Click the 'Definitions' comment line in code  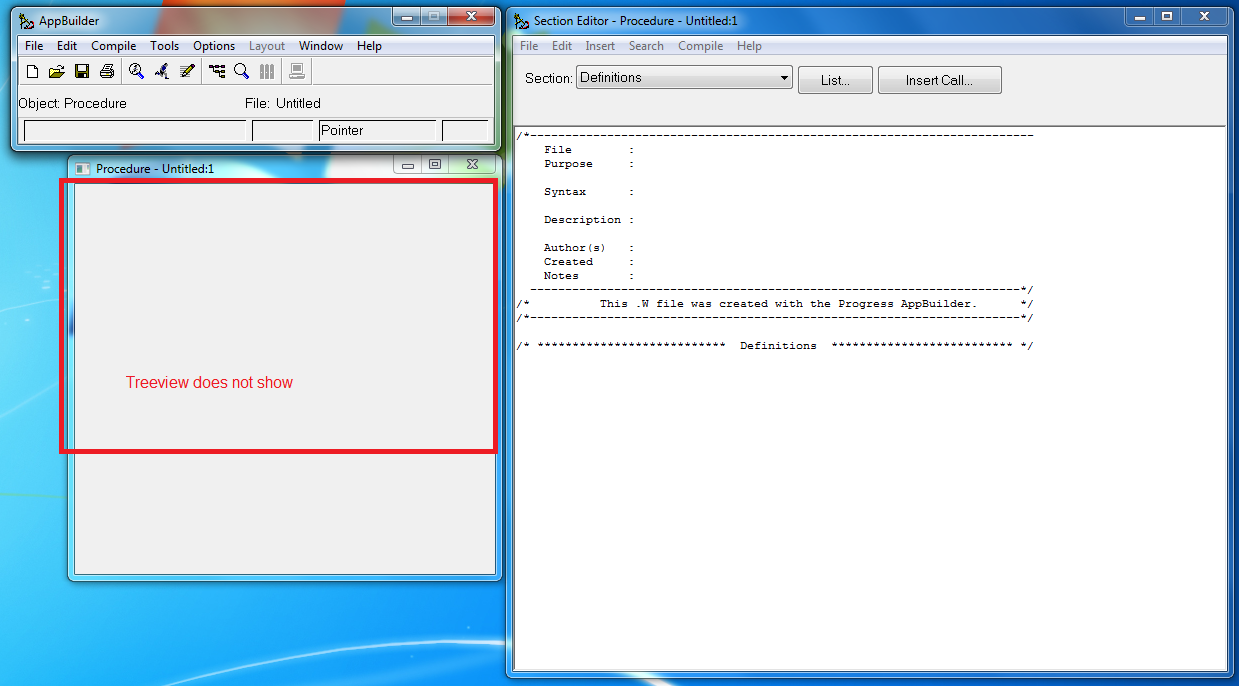point(775,346)
